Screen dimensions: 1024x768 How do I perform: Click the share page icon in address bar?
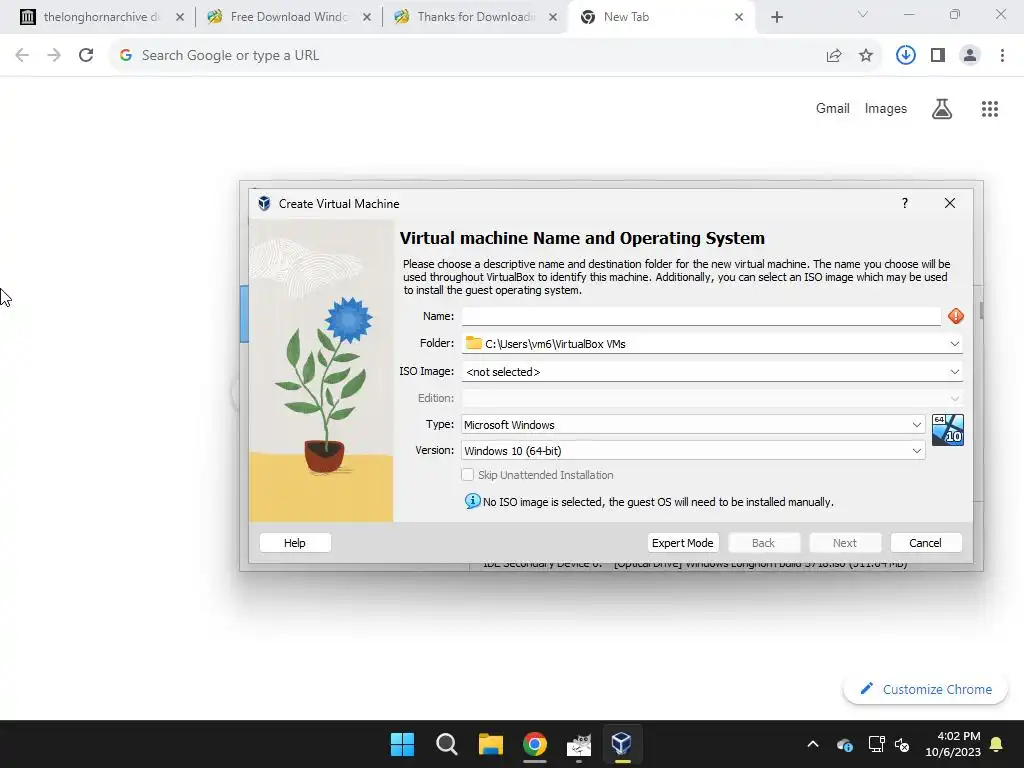(x=834, y=56)
